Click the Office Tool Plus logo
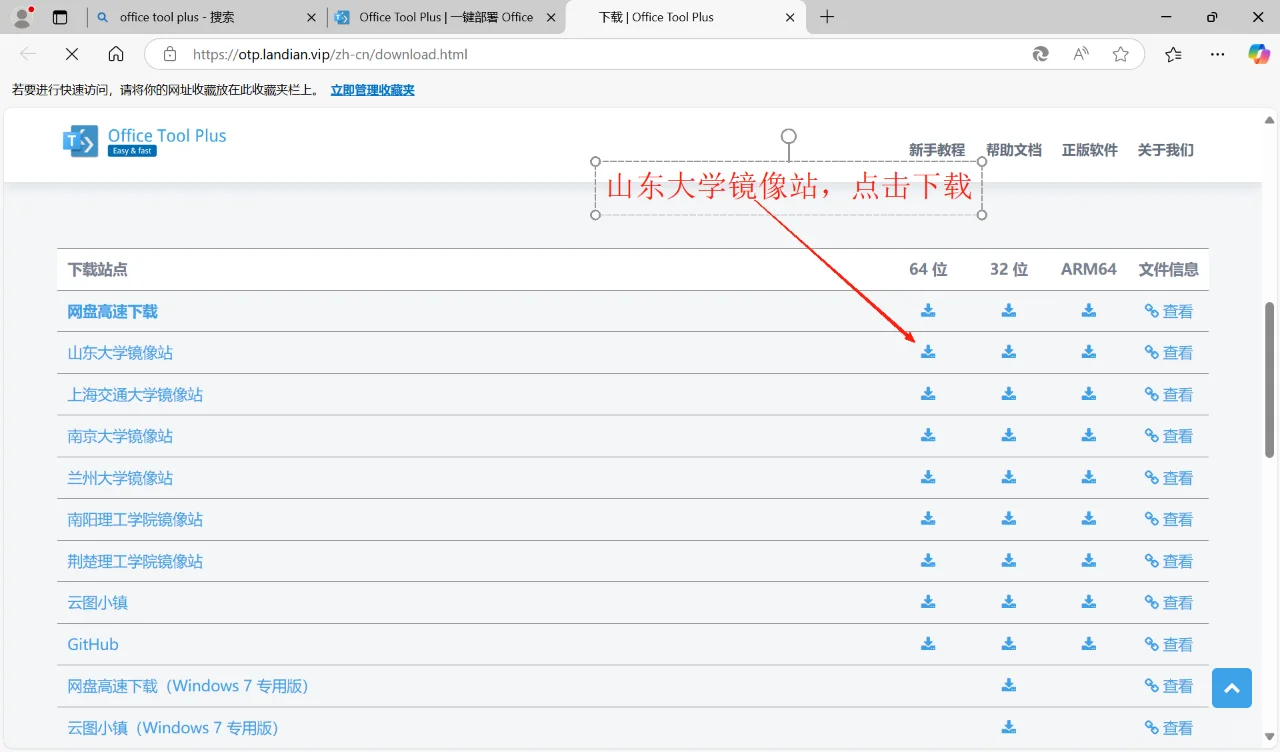 click(x=145, y=141)
